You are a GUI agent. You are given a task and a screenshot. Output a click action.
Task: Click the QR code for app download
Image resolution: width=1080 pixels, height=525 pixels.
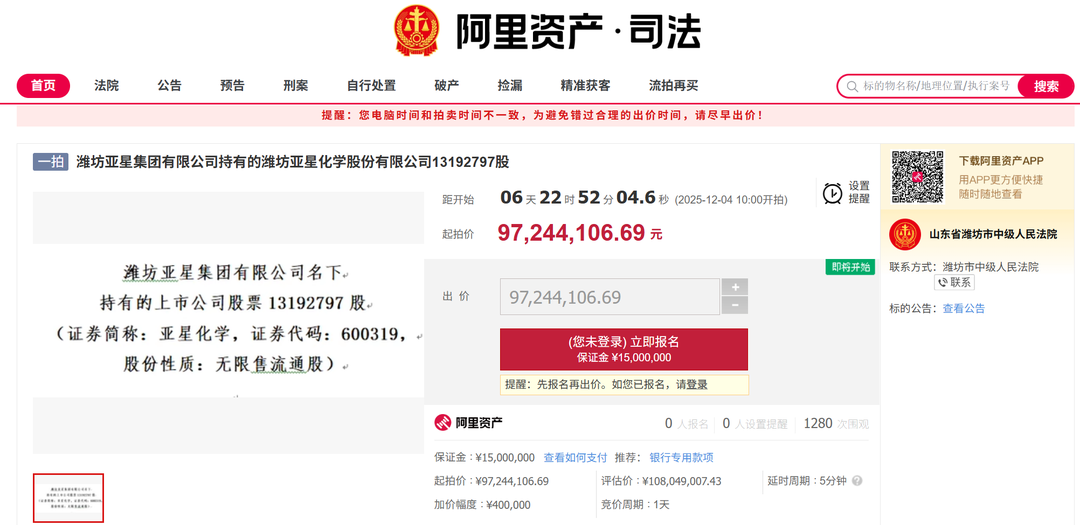[917, 177]
